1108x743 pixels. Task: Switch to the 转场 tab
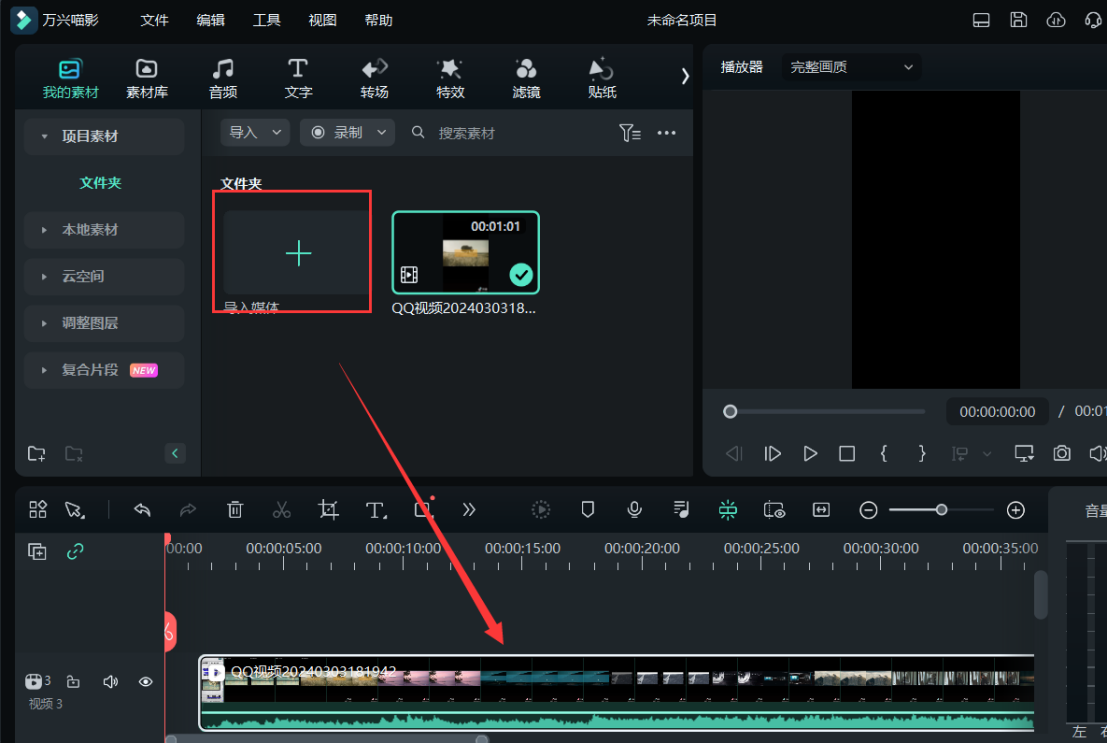pyautogui.click(x=374, y=78)
